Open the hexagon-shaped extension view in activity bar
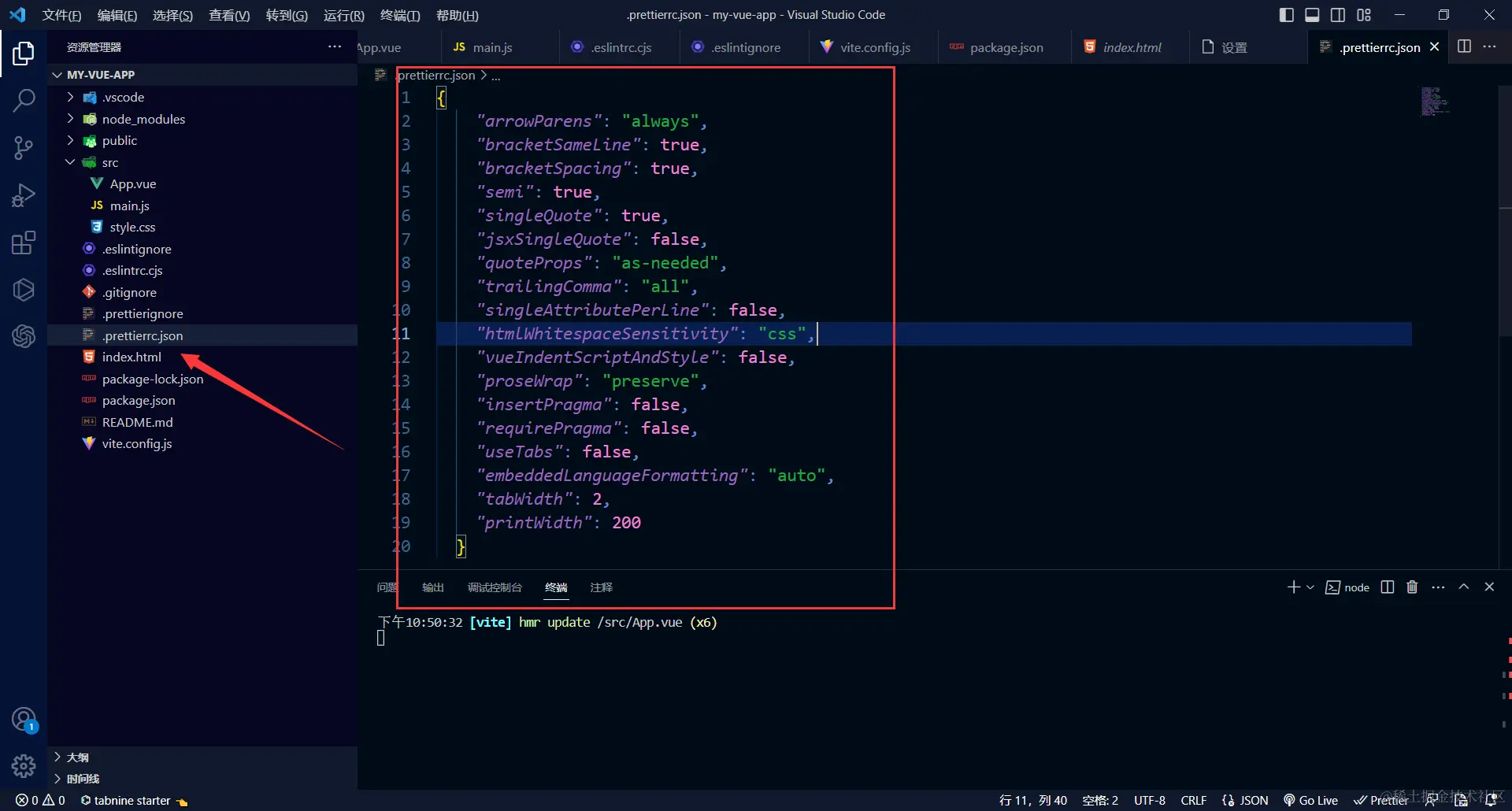Viewport: 1512px width, 811px height. coord(24,290)
